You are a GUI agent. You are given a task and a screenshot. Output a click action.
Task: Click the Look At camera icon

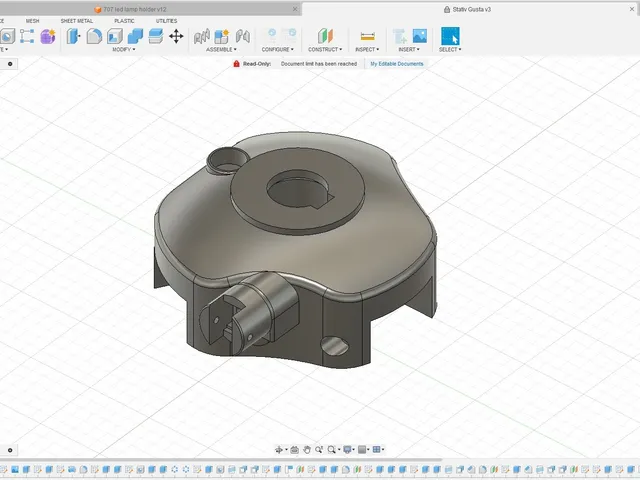tap(294, 450)
